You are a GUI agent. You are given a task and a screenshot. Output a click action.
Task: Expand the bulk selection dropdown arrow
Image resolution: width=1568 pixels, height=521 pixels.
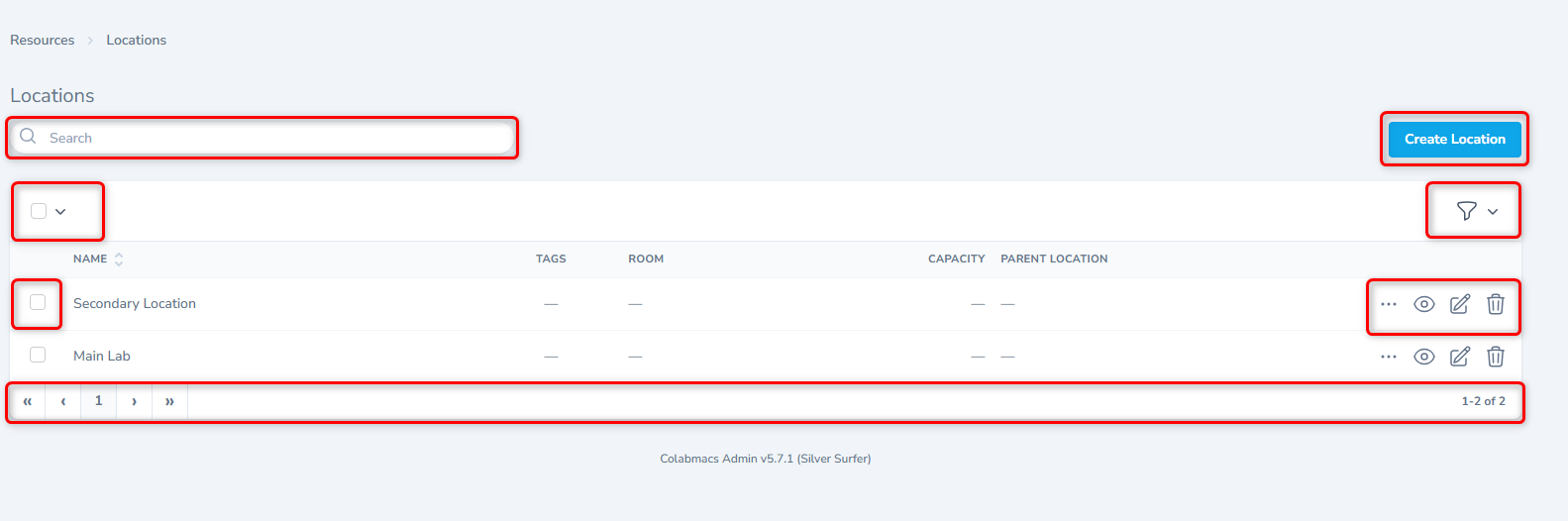60,211
